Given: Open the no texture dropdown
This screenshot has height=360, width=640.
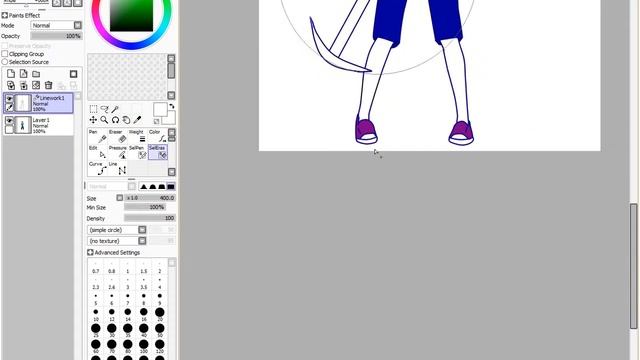Looking at the screenshot, I should point(117,241).
